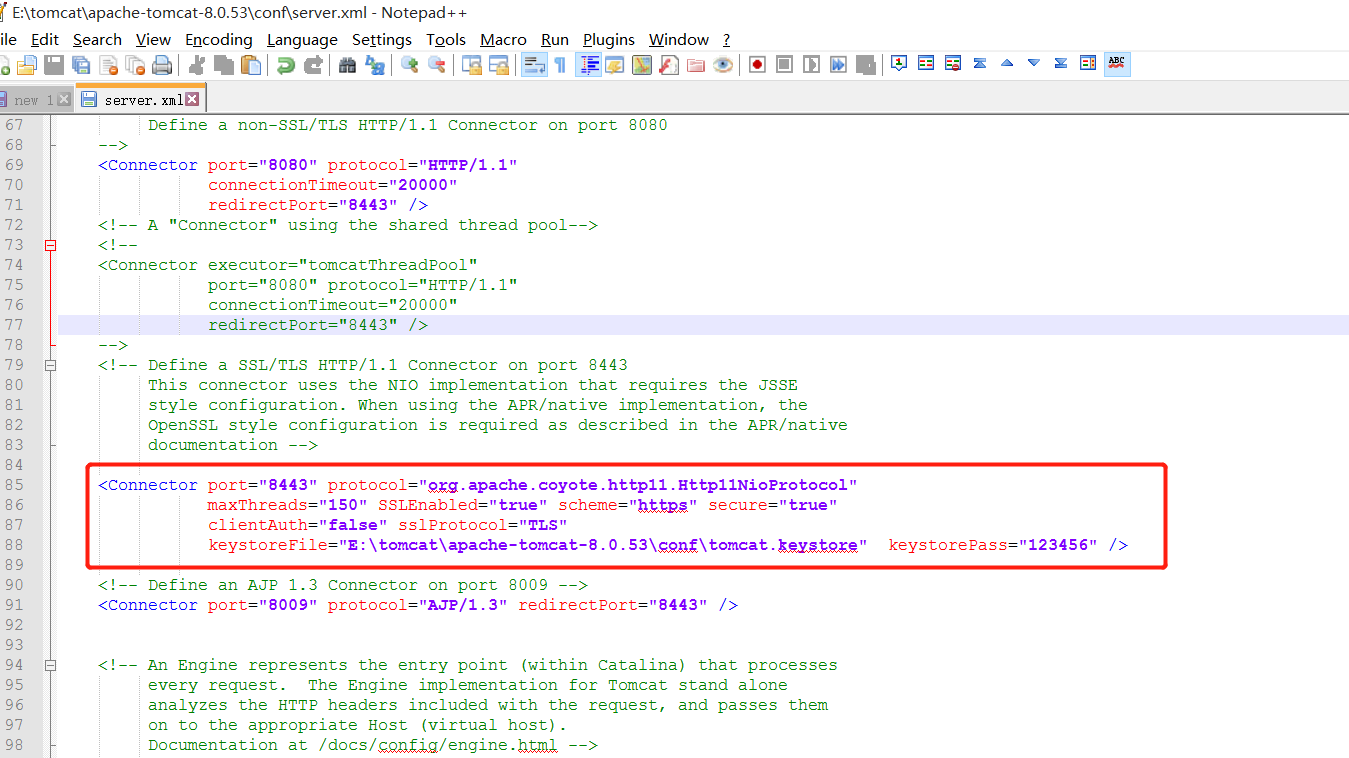The height and width of the screenshot is (758, 1349).
Task: Open the Tools menu
Action: coord(445,40)
